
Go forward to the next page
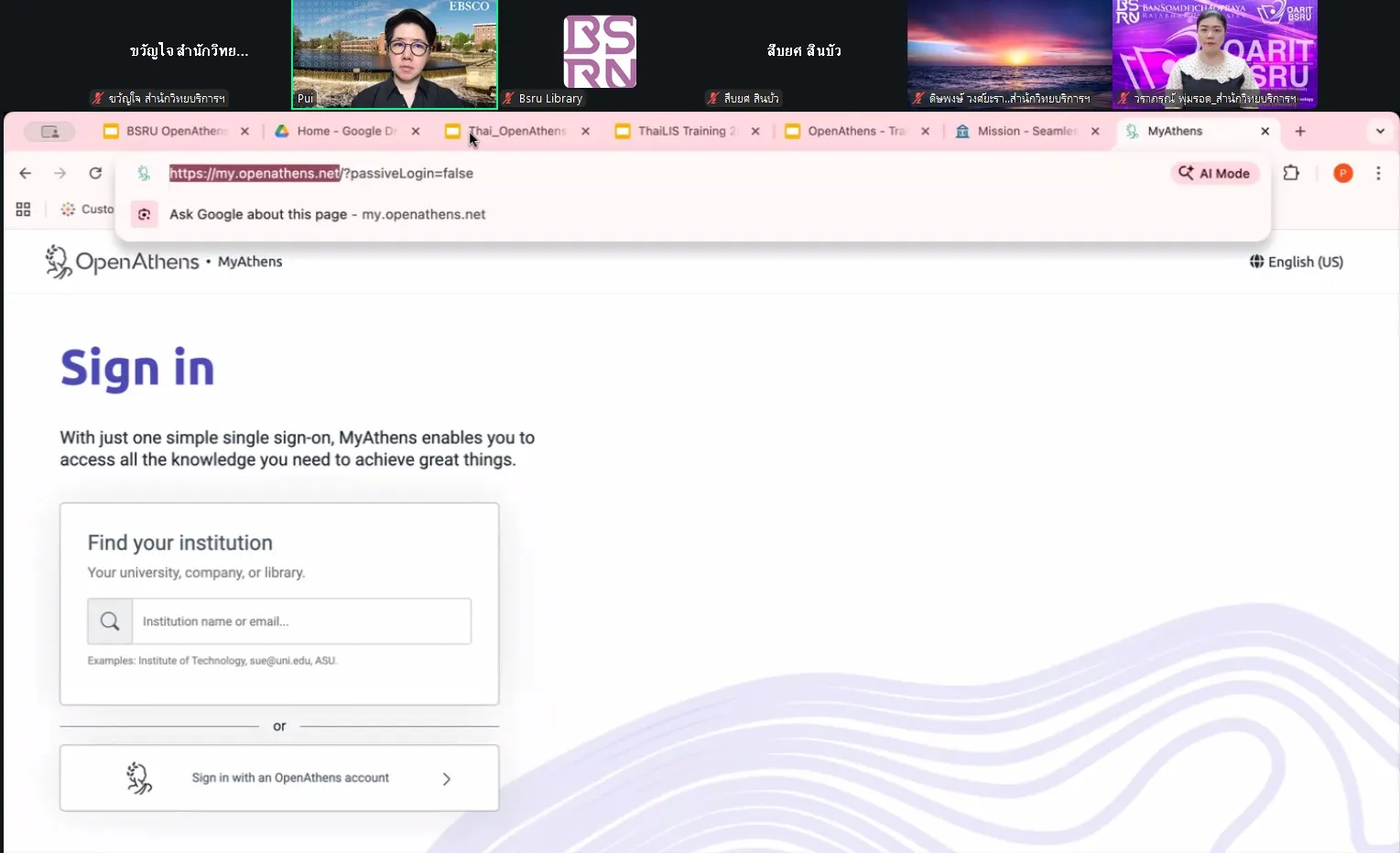point(60,173)
